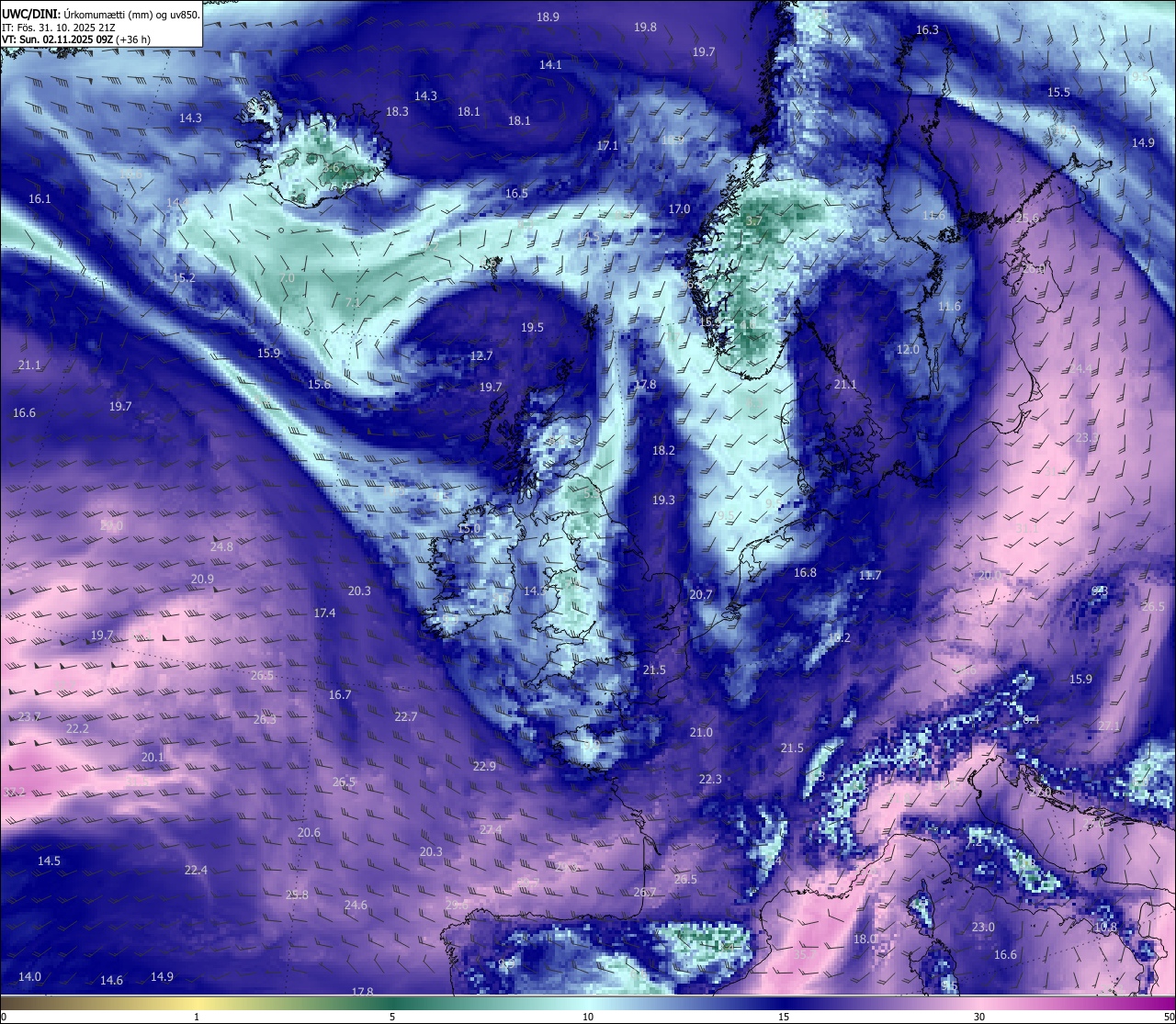Click the 5 label on the color scale
Screen dimensions: 1176x1024
[392, 1017]
